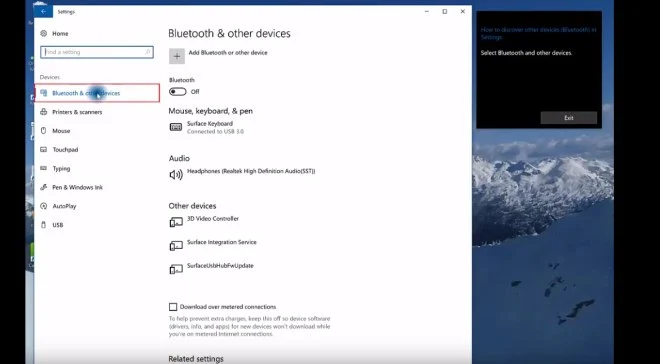Image resolution: width=660 pixels, height=364 pixels.
Task: Close the Settings window
Action: tap(463, 11)
